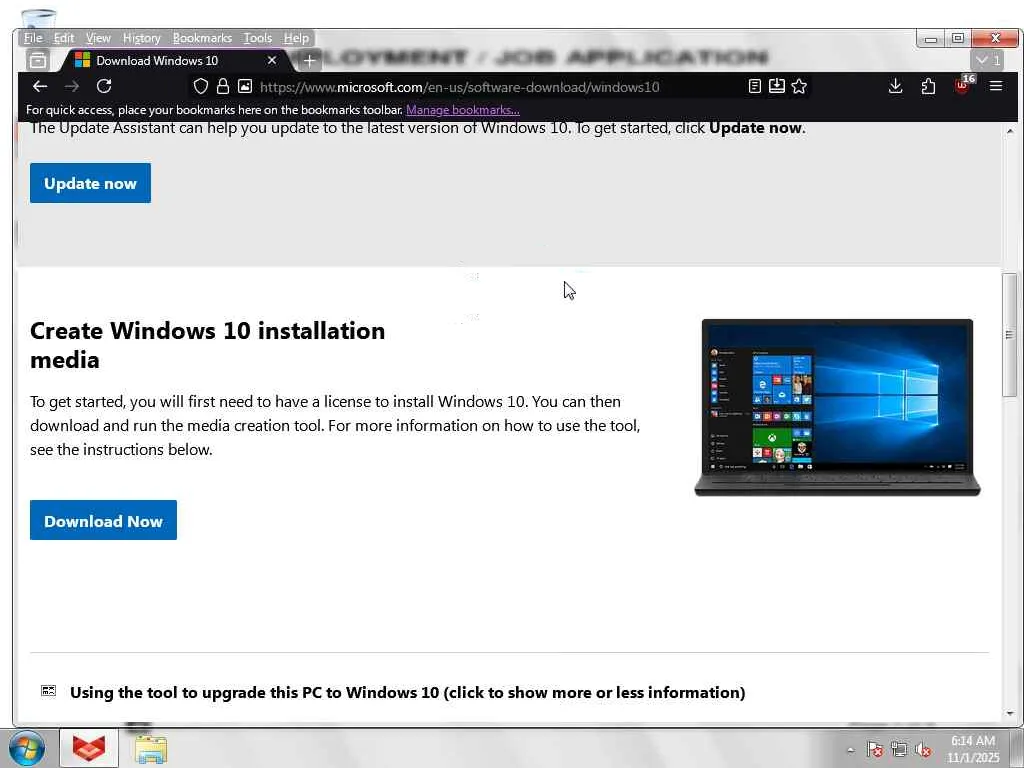The width and height of the screenshot is (1024, 768).
Task: Open the File menu
Action: (33, 38)
